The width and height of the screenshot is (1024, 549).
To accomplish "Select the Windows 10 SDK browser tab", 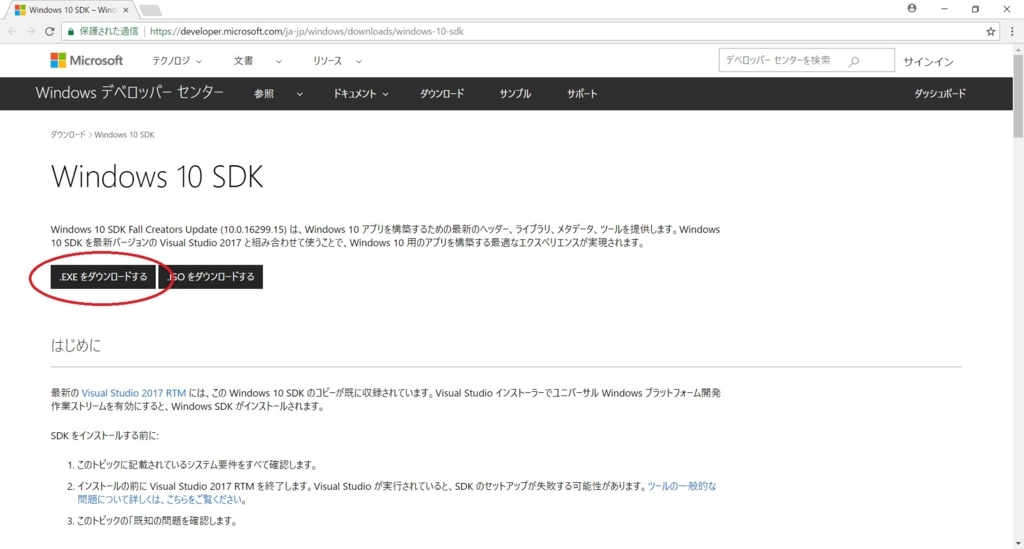I will 71,10.
